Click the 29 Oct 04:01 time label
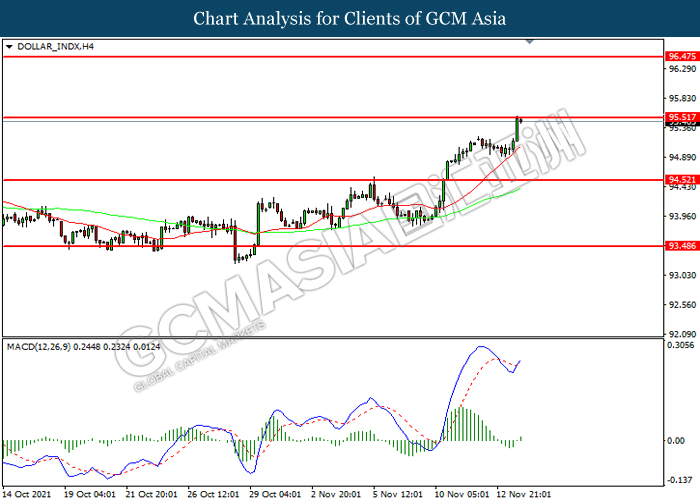 (275, 494)
